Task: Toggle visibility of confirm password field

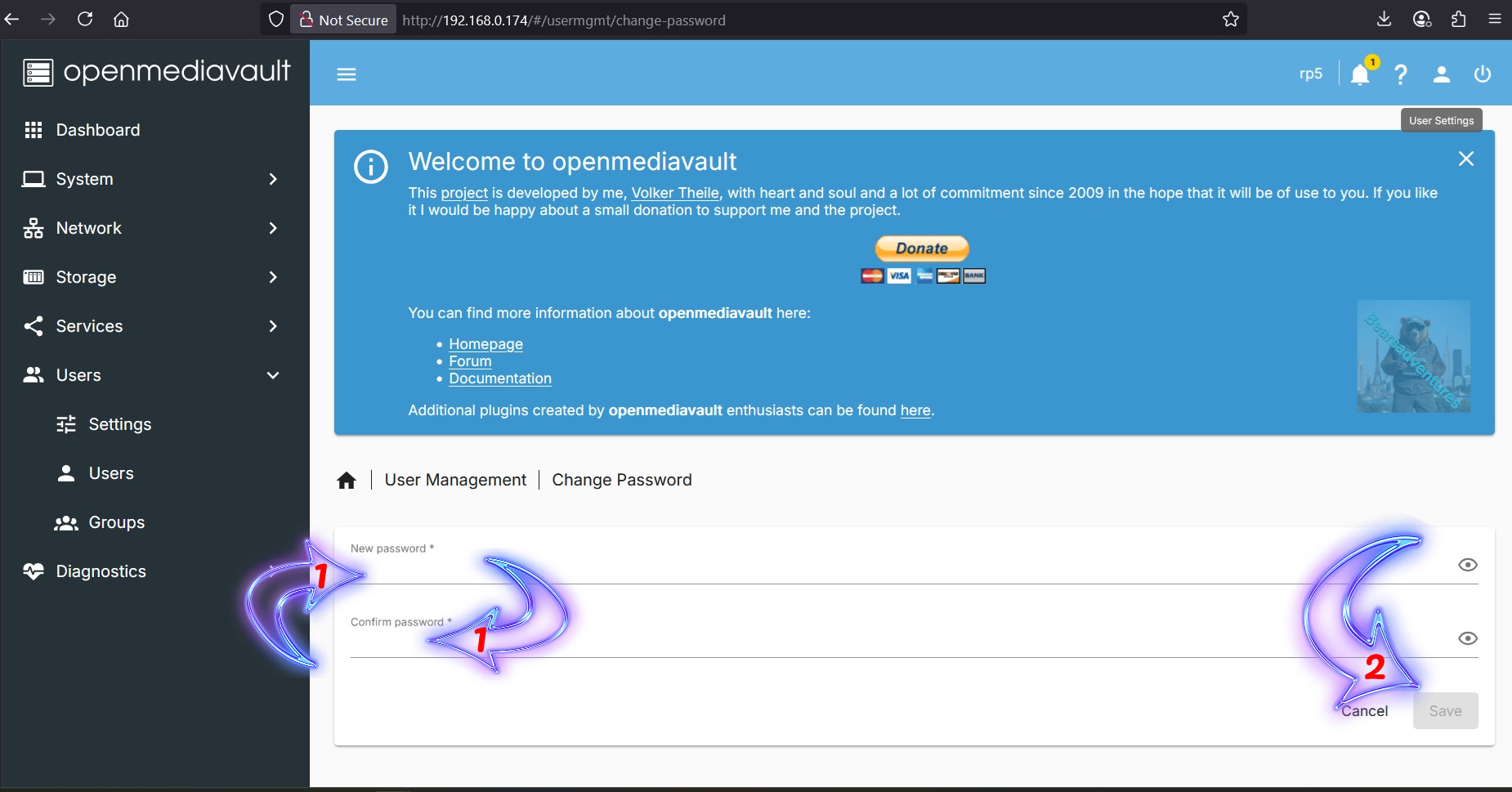Action: pos(1468,638)
